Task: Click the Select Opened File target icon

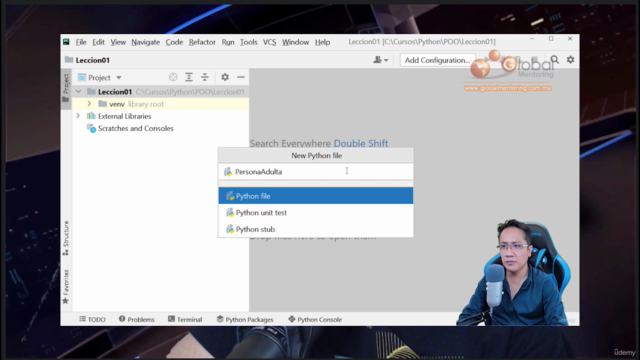Action: [173, 77]
